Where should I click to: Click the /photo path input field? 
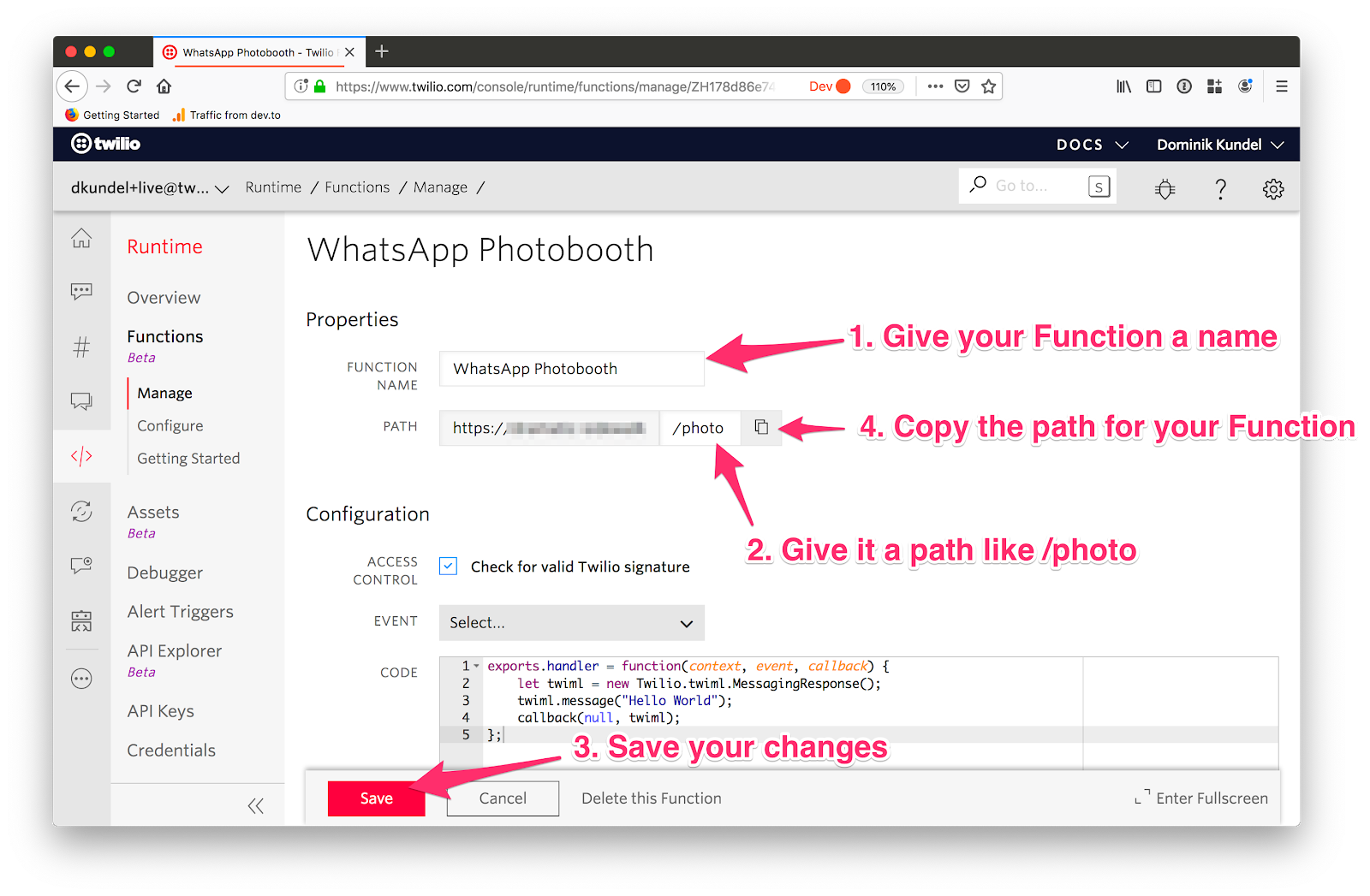pyautogui.click(x=700, y=428)
